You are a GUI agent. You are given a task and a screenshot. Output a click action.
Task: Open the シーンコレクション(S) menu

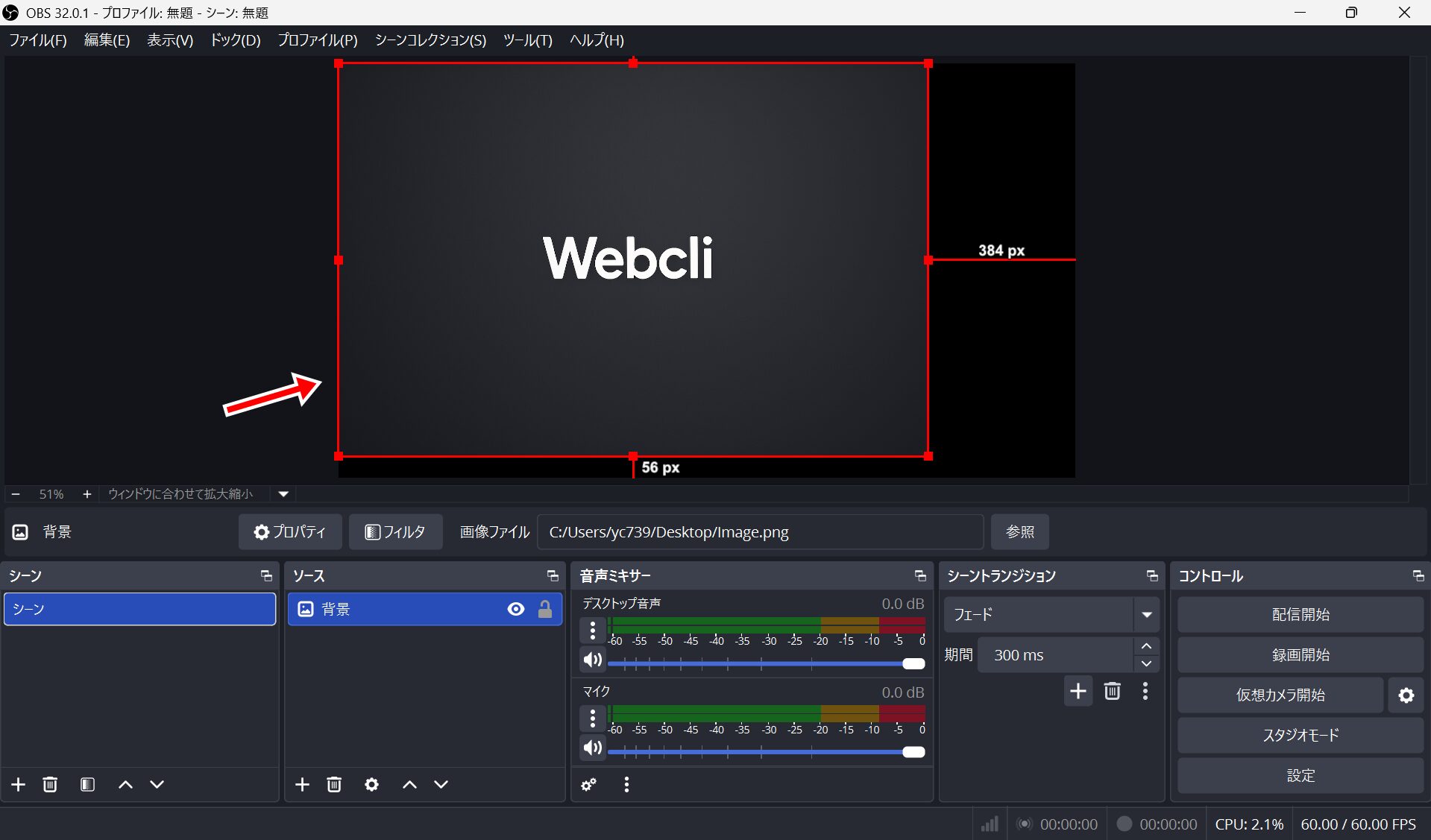point(430,40)
